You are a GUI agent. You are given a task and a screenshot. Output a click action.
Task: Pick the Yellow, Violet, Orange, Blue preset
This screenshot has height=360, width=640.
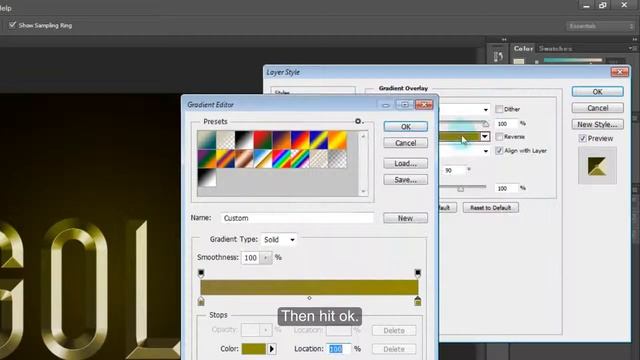tap(226, 159)
